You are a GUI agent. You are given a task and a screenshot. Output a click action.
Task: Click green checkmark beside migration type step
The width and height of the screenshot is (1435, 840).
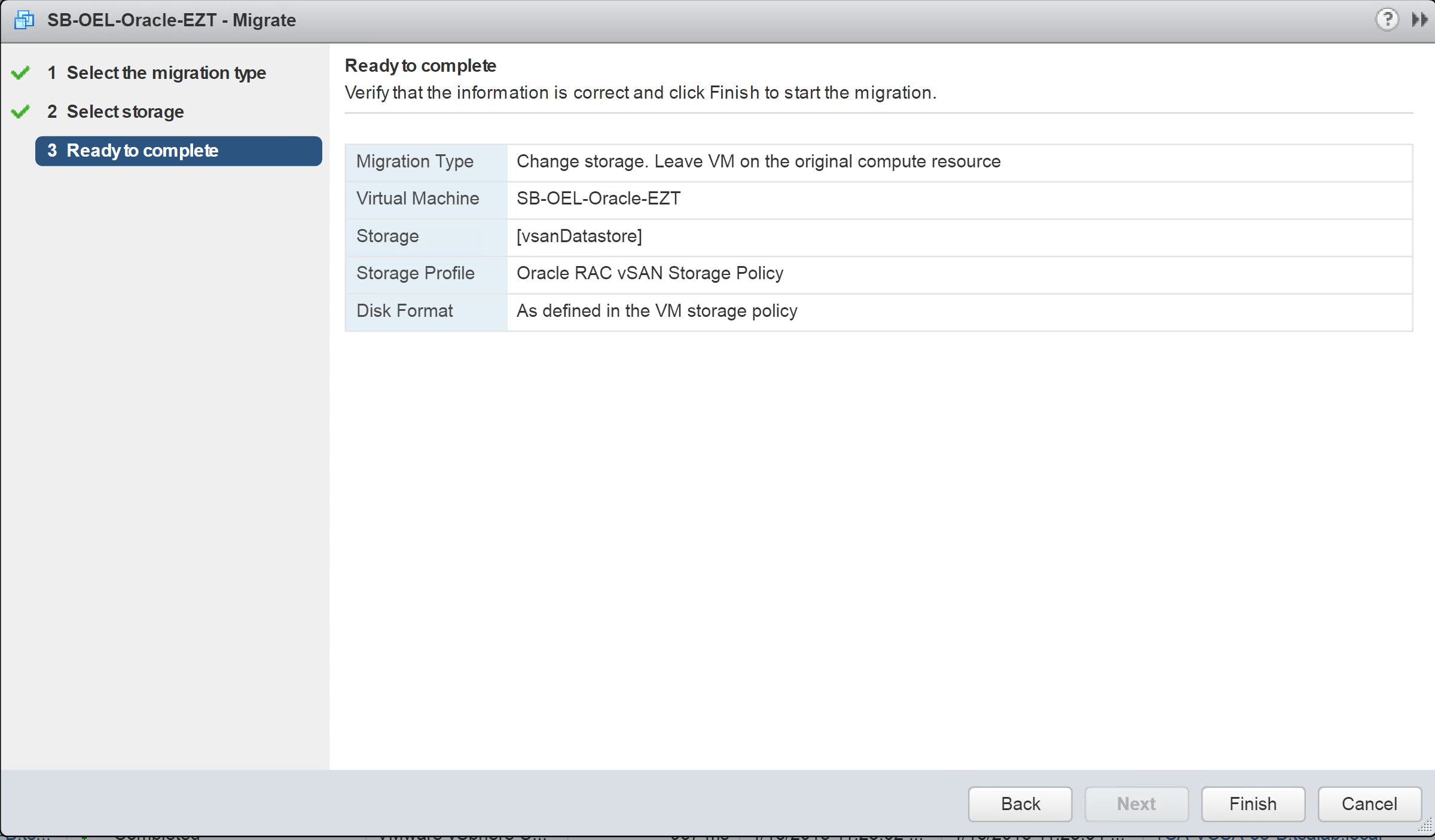click(x=20, y=73)
